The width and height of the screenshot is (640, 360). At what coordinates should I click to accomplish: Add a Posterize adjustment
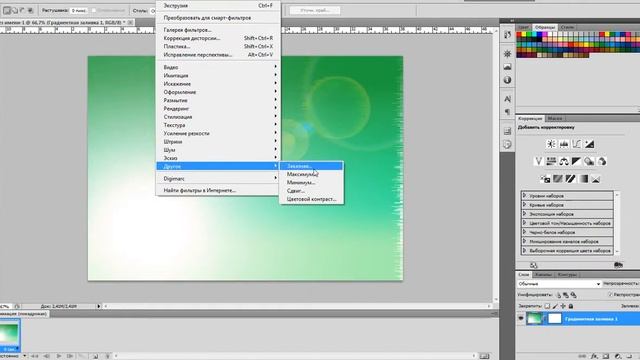[x=558, y=179]
